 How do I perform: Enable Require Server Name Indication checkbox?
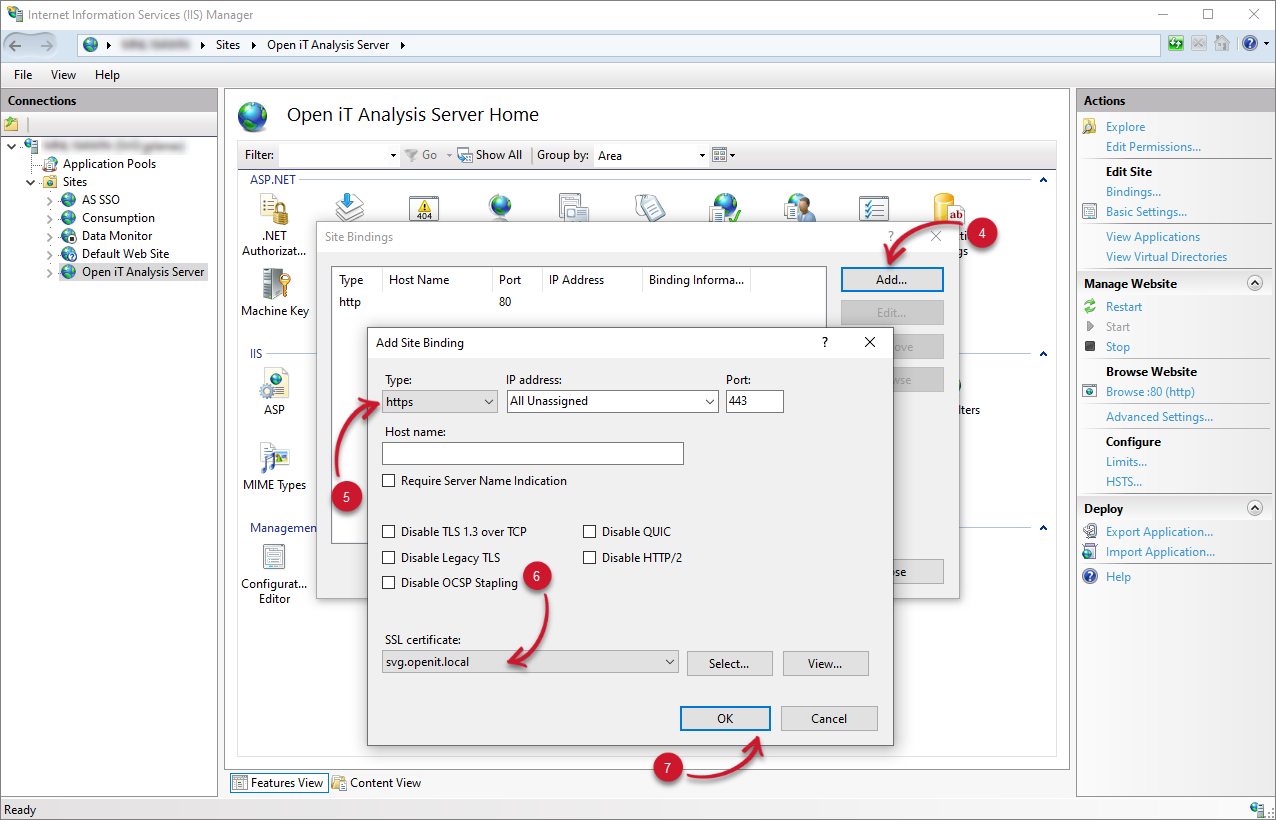[x=389, y=481]
